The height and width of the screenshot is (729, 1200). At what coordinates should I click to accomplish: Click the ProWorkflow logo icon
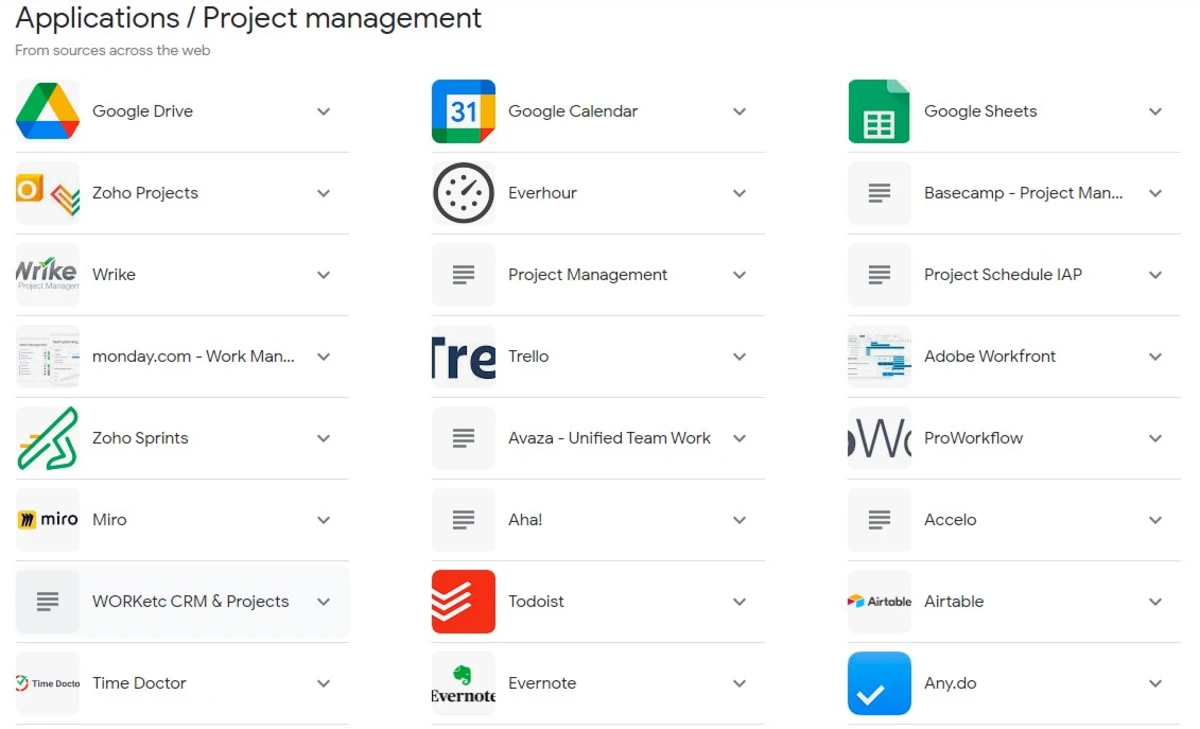tap(879, 438)
